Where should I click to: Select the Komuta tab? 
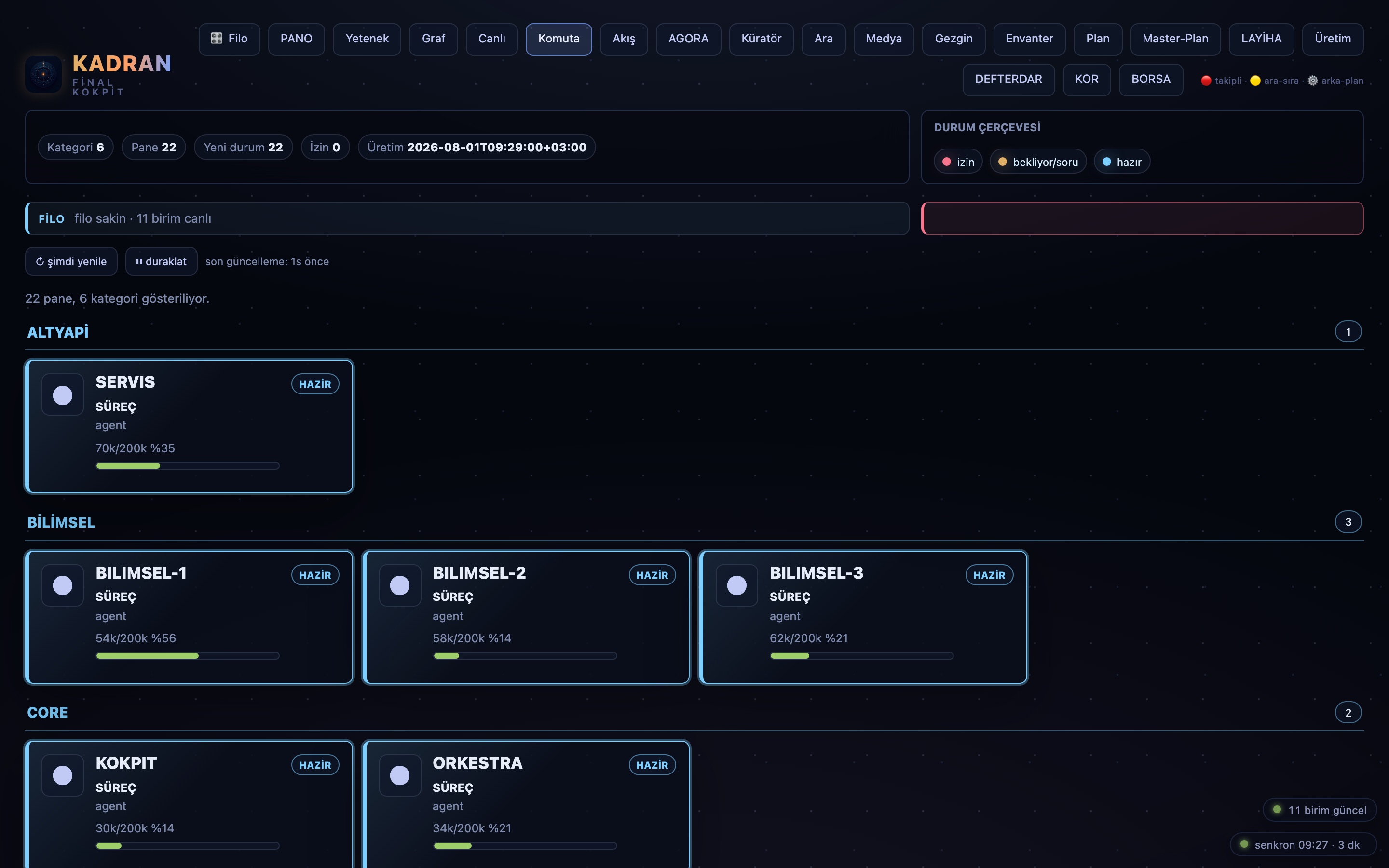(558, 39)
